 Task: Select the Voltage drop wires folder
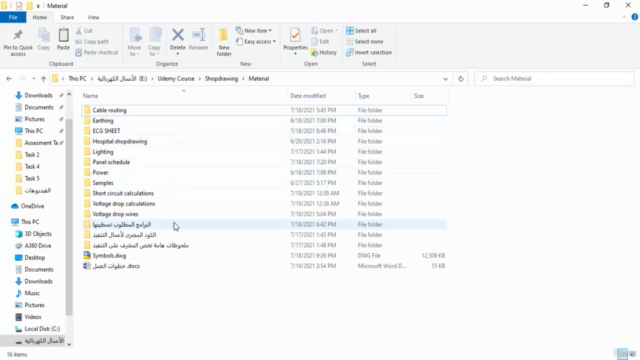264,214
